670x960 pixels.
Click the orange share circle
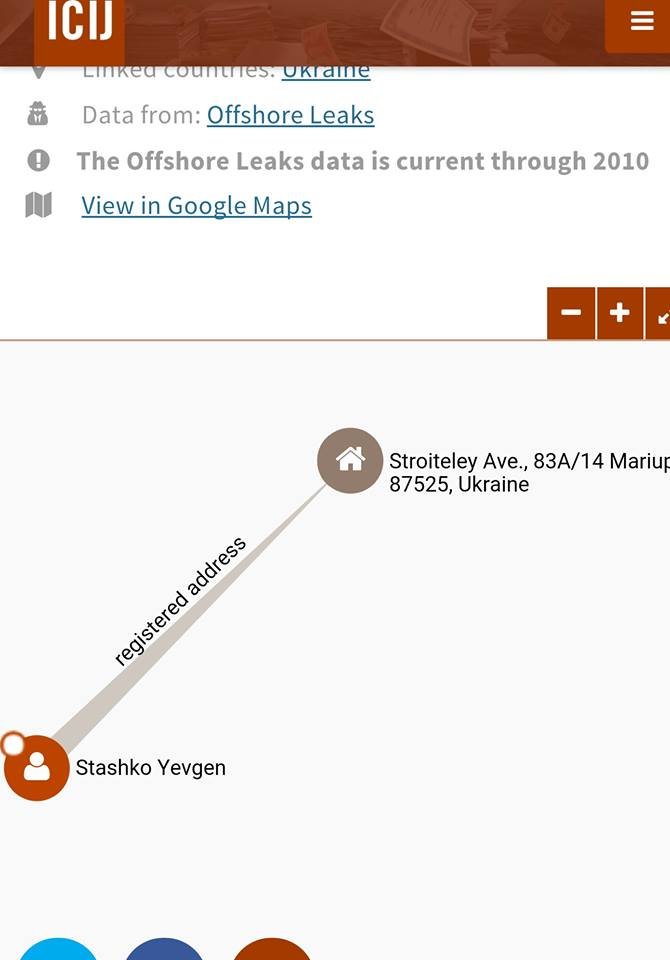pos(272,949)
